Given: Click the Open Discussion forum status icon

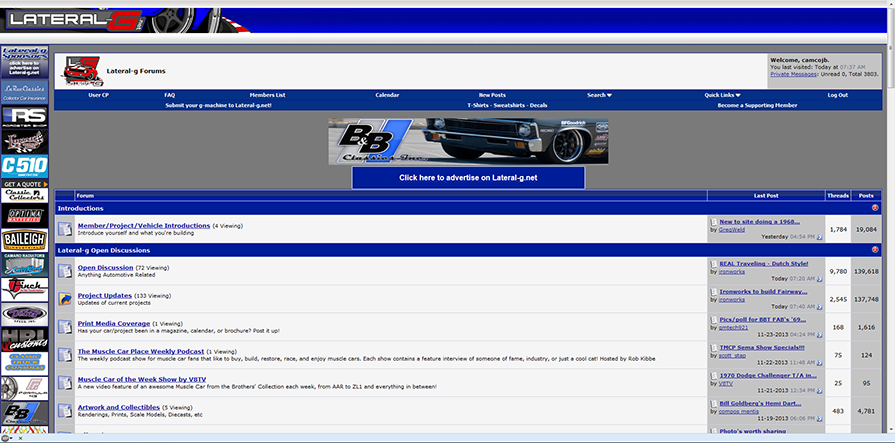Looking at the screenshot, I should 65,271.
